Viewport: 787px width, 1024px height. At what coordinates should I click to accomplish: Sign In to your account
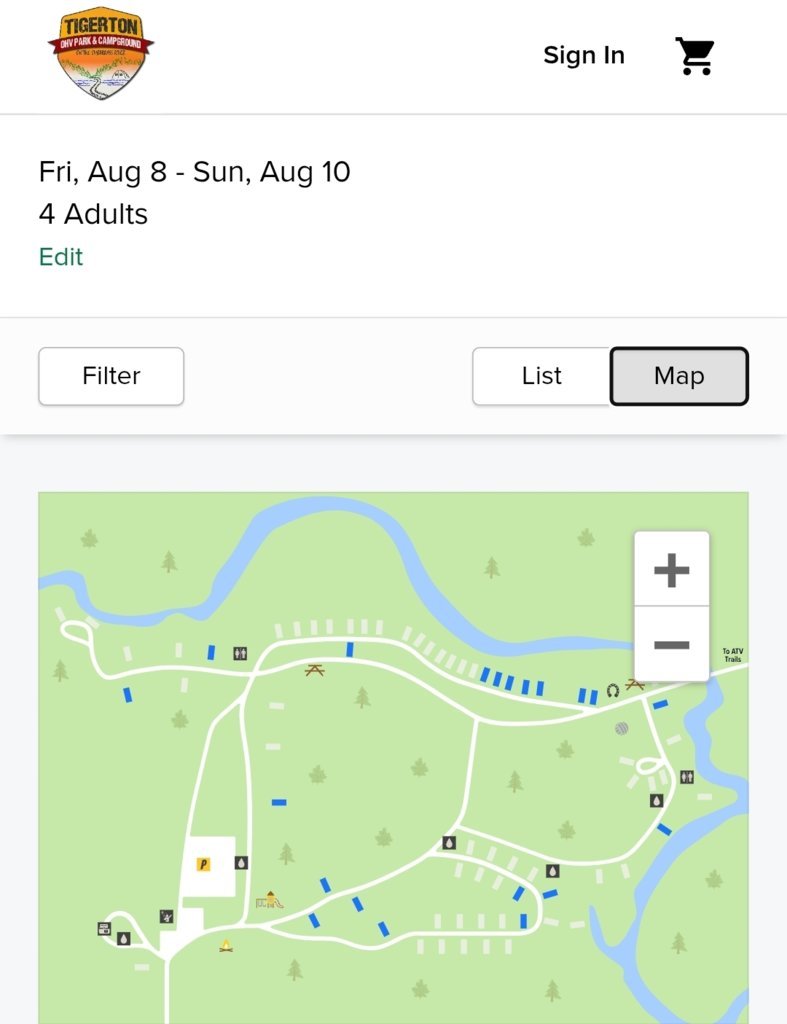point(584,56)
